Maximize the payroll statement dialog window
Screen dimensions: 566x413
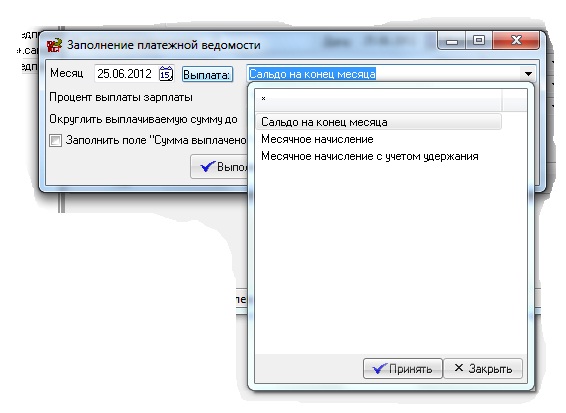point(479,40)
